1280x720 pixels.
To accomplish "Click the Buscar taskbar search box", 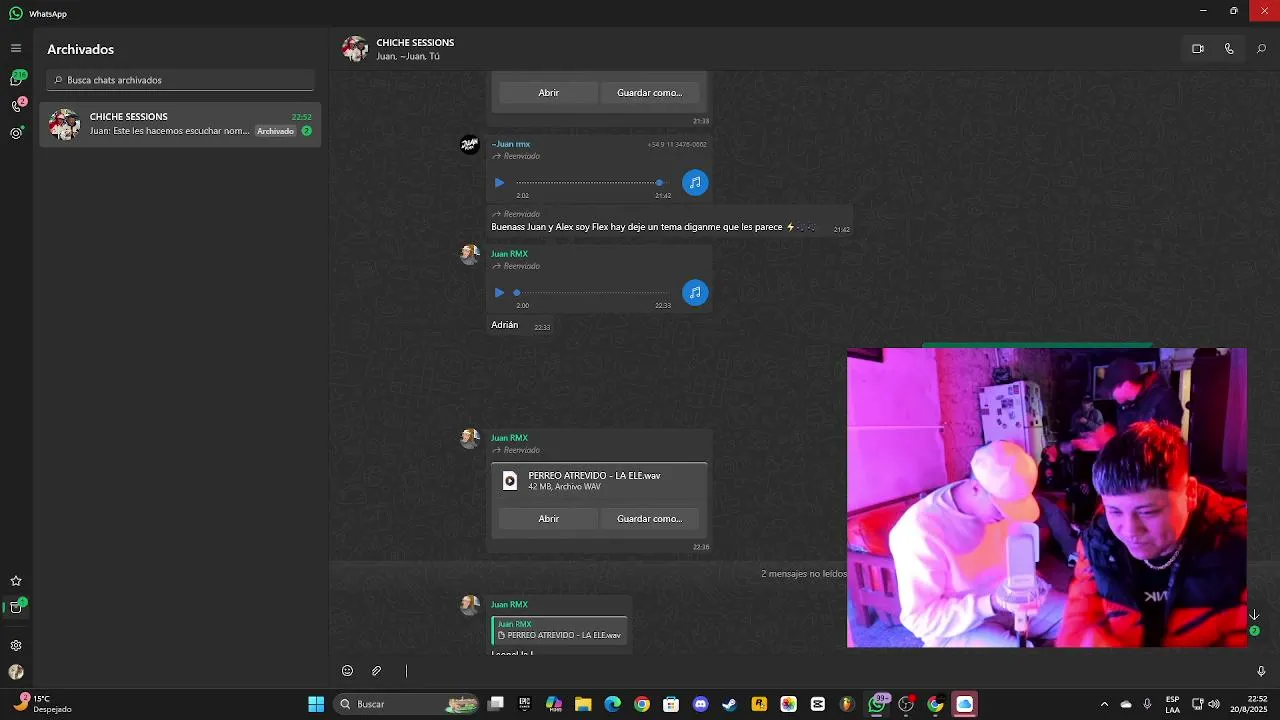I will 407,704.
